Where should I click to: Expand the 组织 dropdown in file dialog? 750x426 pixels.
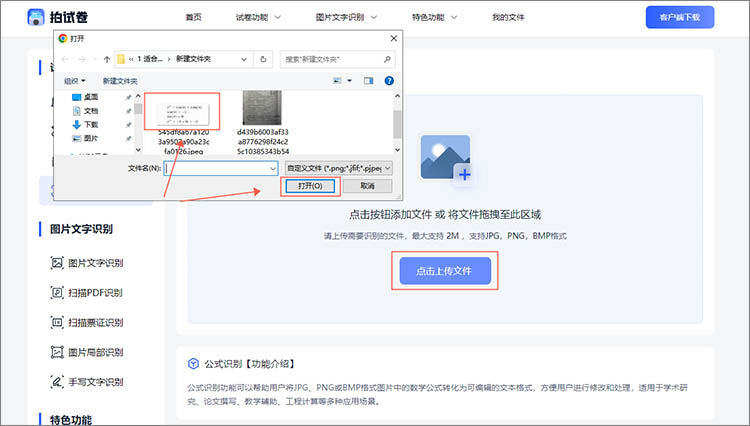[76, 80]
